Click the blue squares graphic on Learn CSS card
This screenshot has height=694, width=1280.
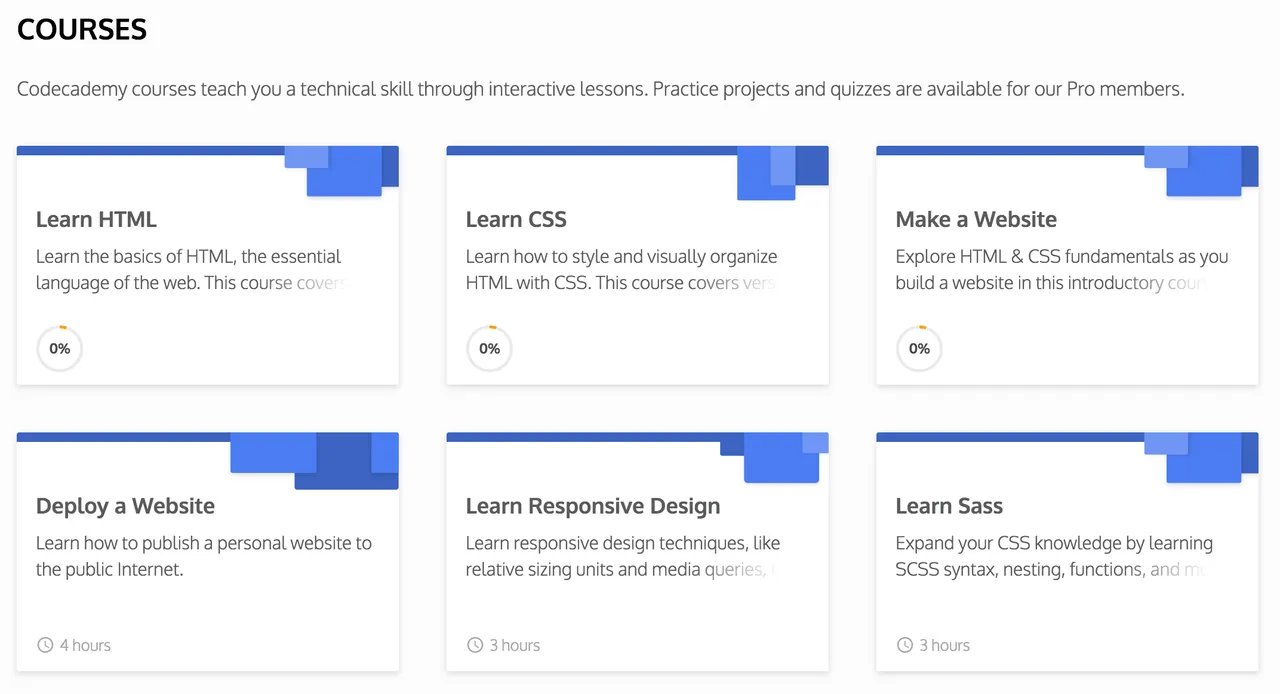pos(783,173)
